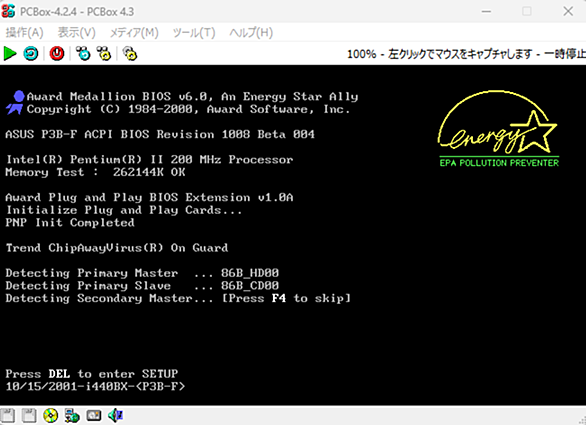Resume emulation with the green play button
This screenshot has width=586, height=425.
click(x=10, y=53)
